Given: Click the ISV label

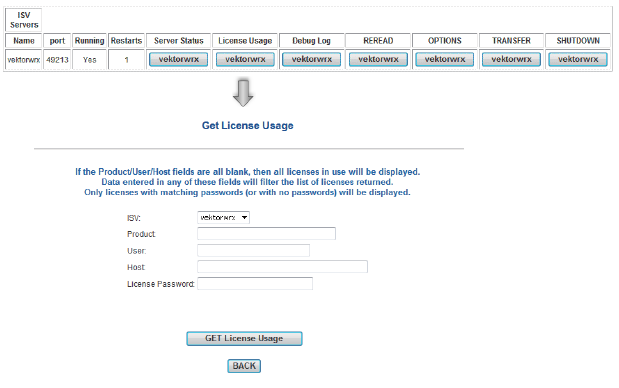Looking at the screenshot, I should point(134,218).
